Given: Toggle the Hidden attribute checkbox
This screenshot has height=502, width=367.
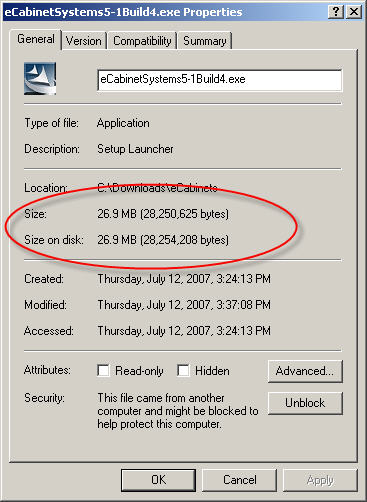Looking at the screenshot, I should (x=183, y=370).
